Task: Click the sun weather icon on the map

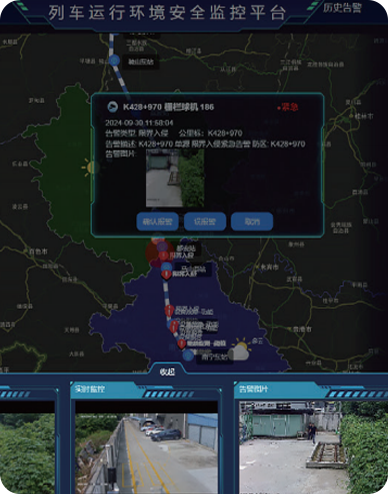Action: click(89, 167)
